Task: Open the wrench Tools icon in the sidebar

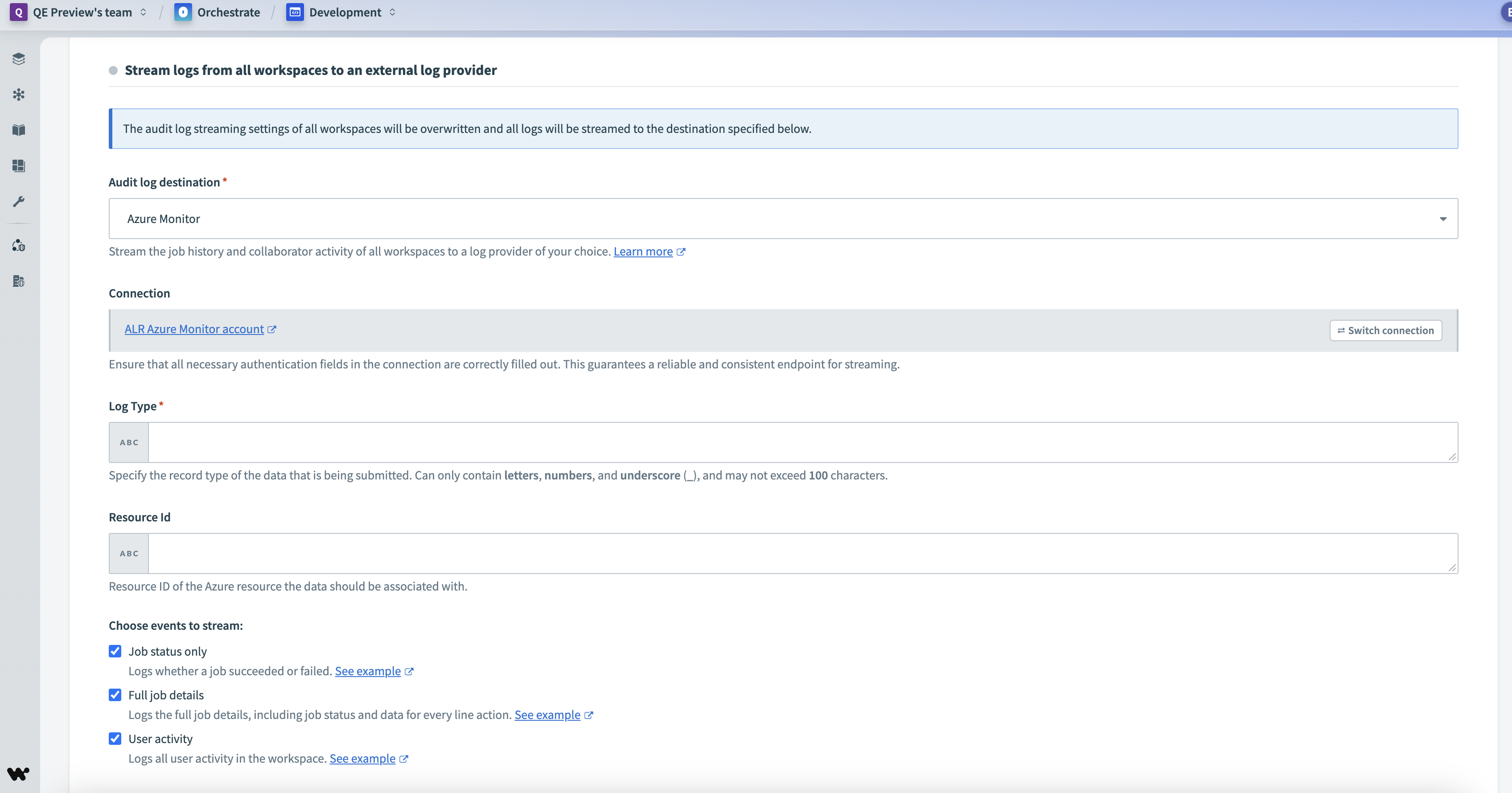Action: click(19, 202)
